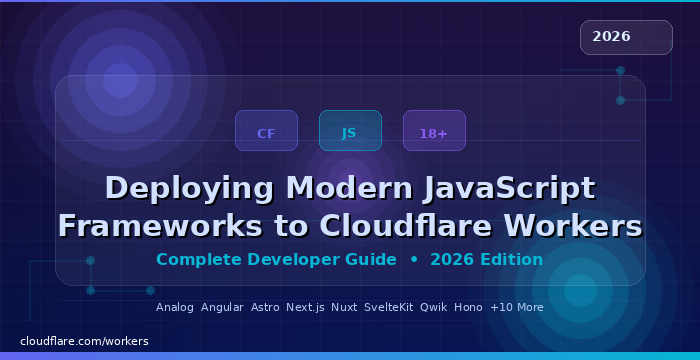
Task: Click the headline line 'Frameworks to Cloudflare Workers'
Action: [x=350, y=226]
